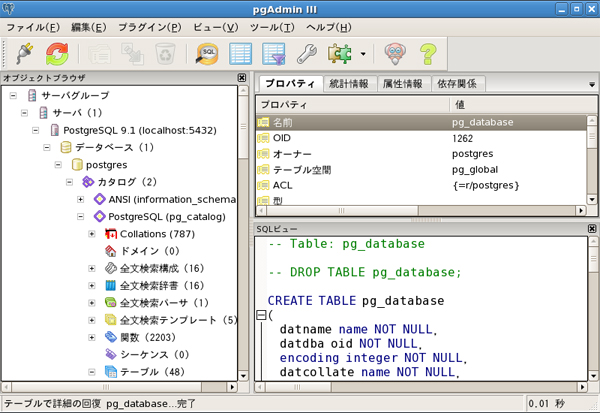
Task: Click the properties toolbar icon
Action: [x=99, y=54]
